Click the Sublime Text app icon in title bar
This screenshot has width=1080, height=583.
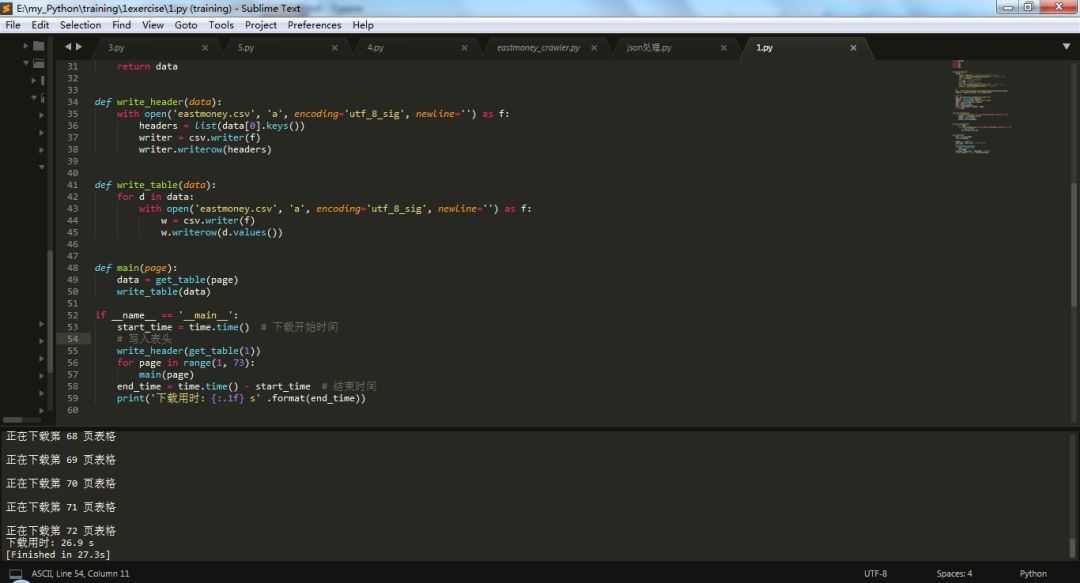pyautogui.click(x=8, y=8)
